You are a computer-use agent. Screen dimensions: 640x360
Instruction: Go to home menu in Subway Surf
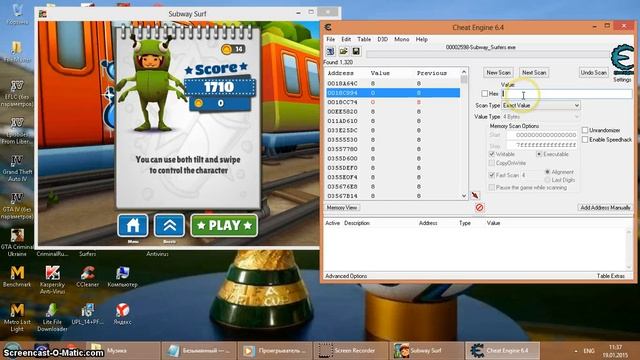[133, 225]
